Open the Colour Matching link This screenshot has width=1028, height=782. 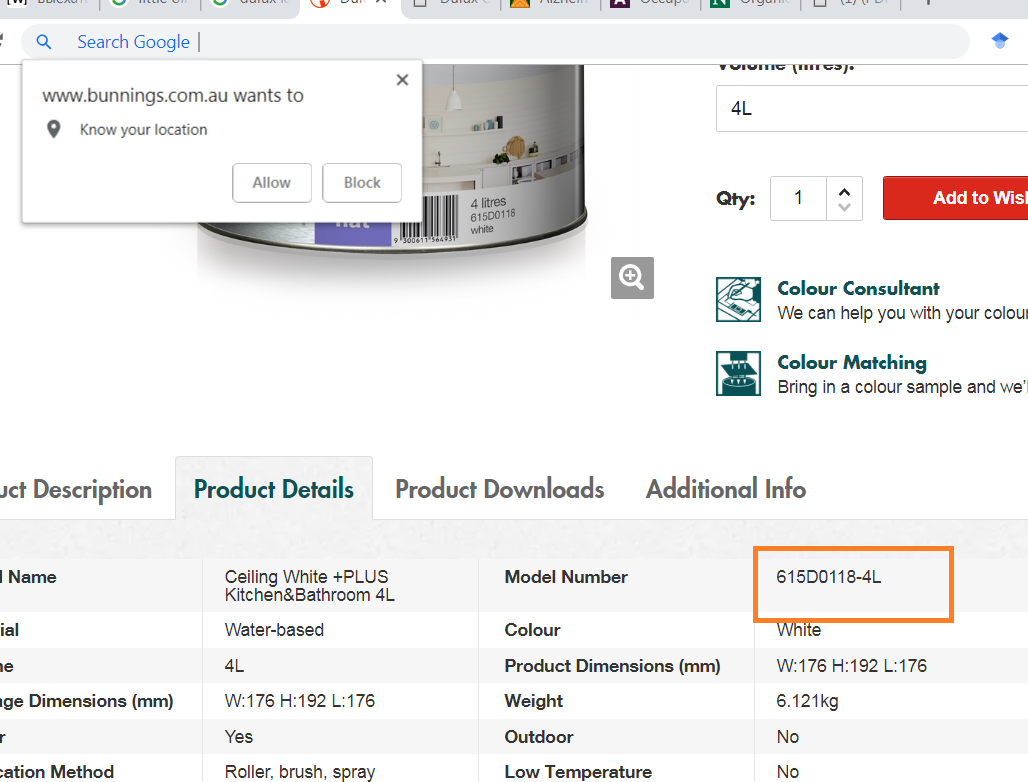(x=852, y=362)
